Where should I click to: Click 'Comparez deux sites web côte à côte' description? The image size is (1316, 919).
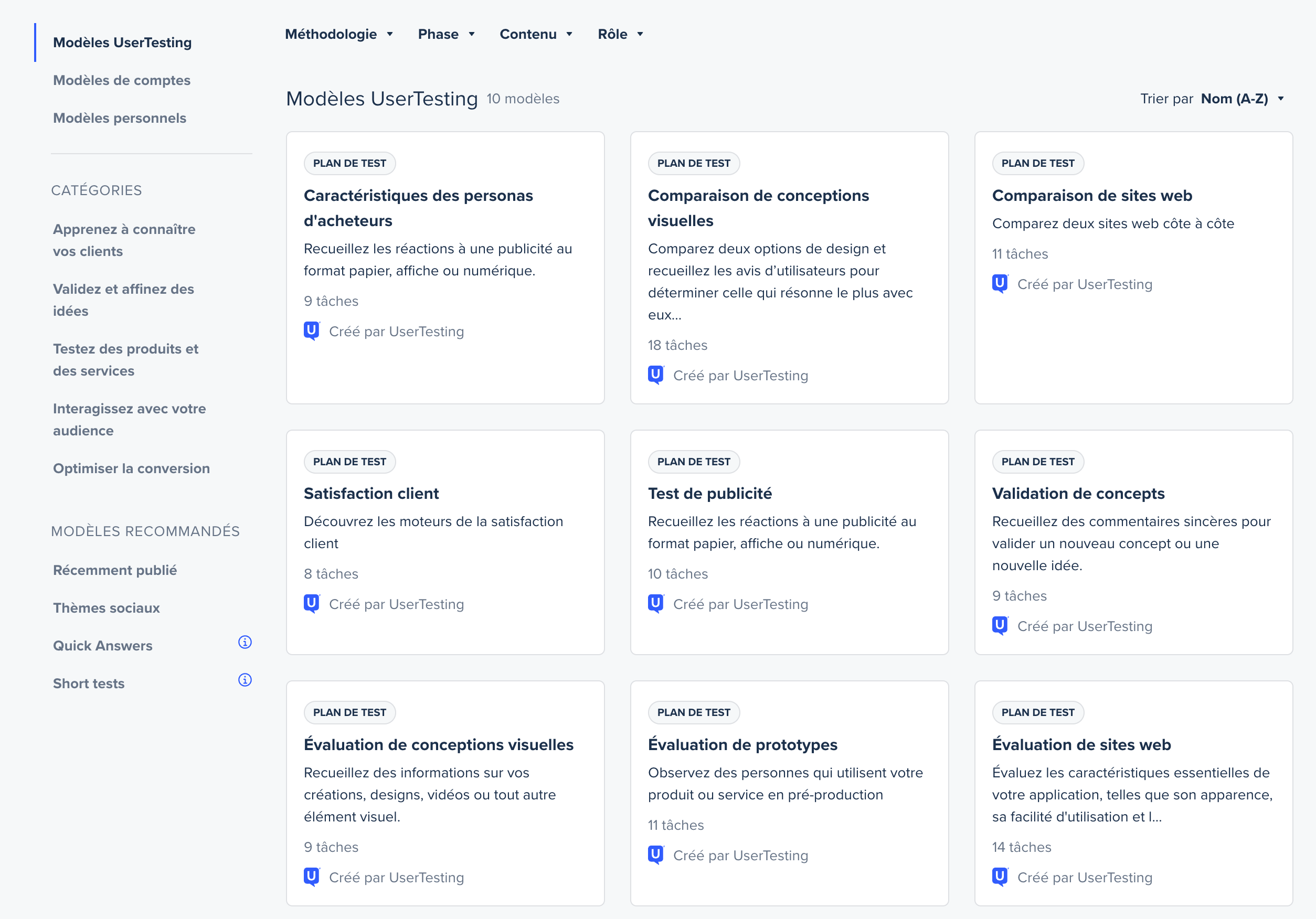pyautogui.click(x=1112, y=223)
